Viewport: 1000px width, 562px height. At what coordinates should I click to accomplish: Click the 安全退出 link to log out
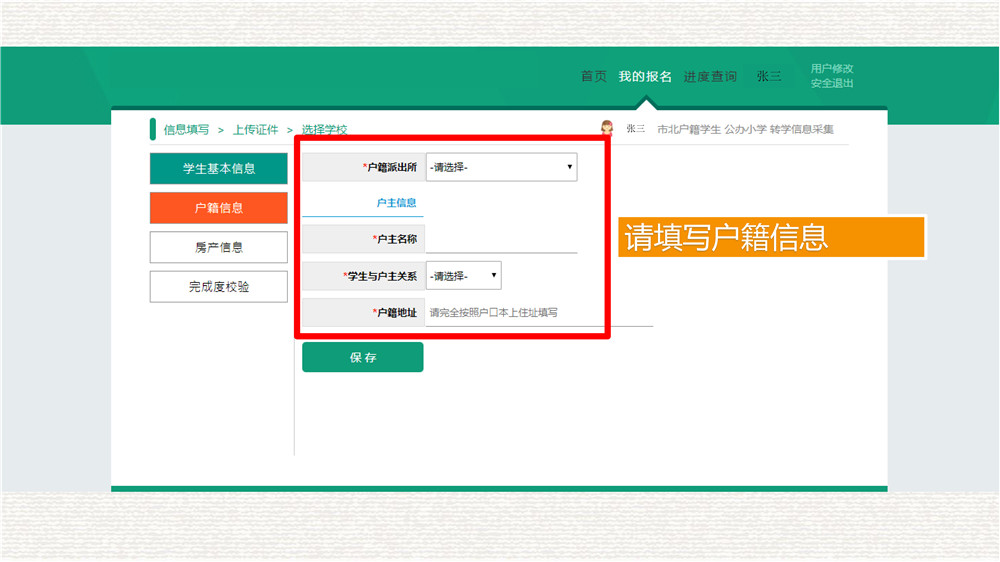(x=832, y=83)
